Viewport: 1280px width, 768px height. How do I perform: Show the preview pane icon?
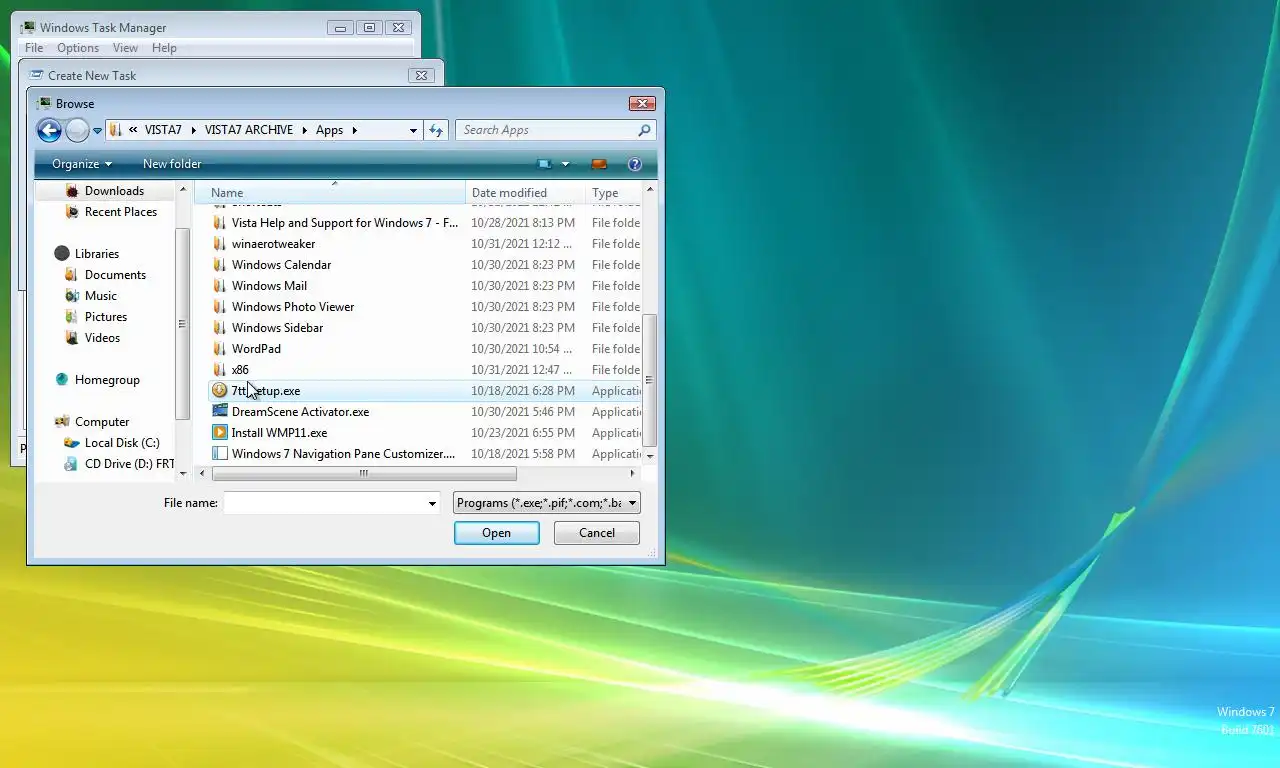[599, 164]
